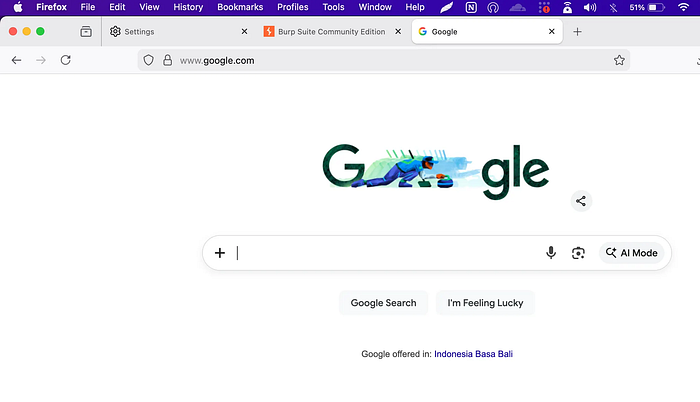Switch to AI Mode search
This screenshot has width=700, height=402.
(x=631, y=253)
